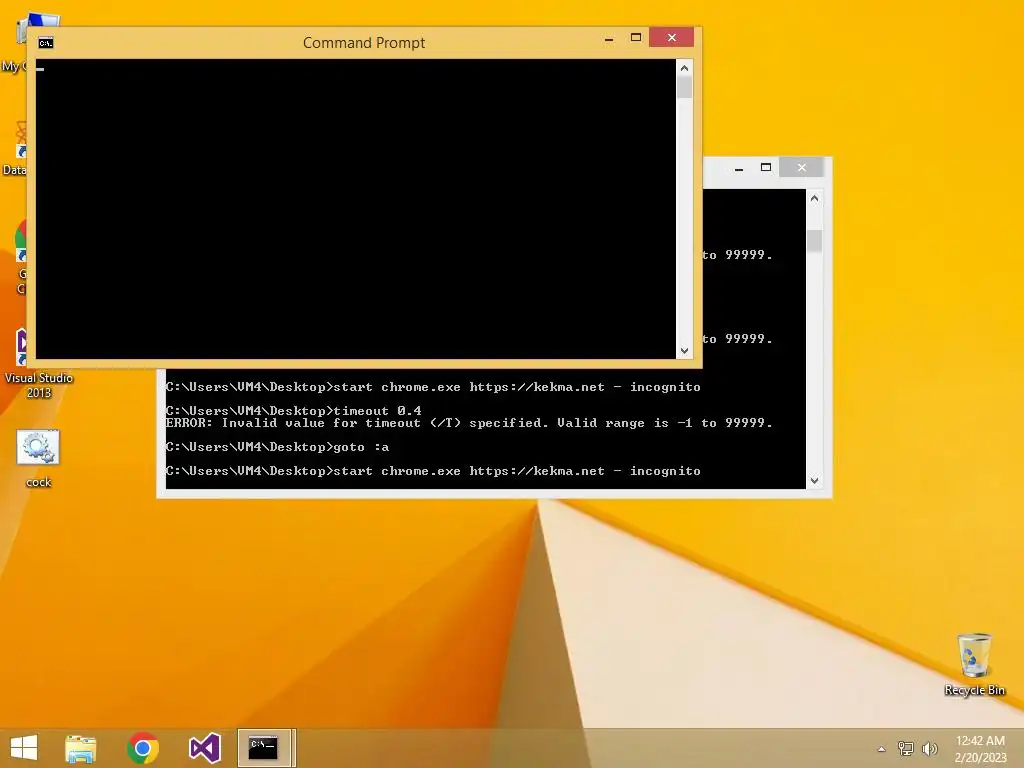Close the front Command Prompt window

[671, 38]
